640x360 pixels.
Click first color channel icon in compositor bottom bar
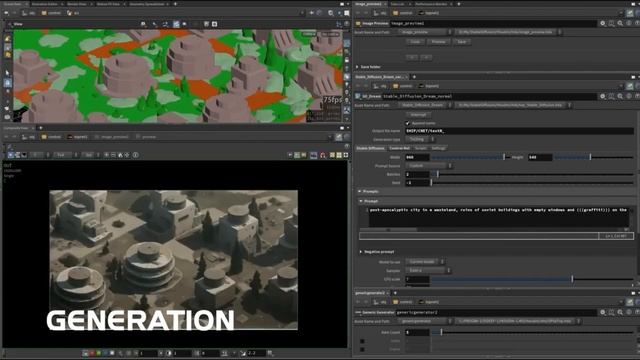(x=85, y=353)
